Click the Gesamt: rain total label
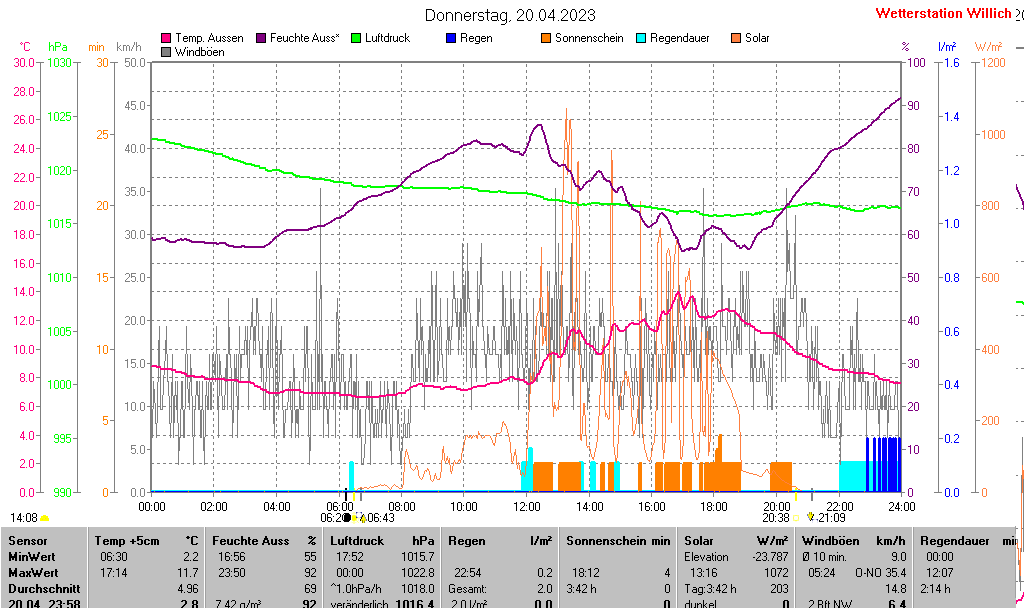Image resolution: width=1024 pixels, height=608 pixels. (x=468, y=588)
